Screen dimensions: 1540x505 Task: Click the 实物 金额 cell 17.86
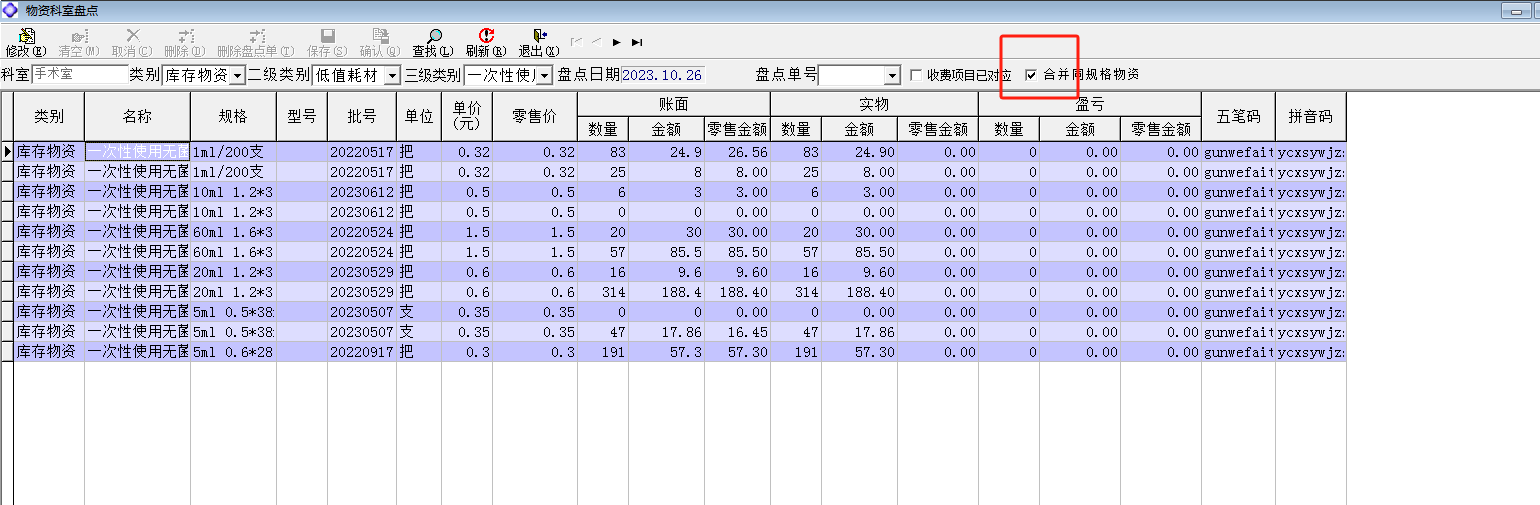point(860,332)
